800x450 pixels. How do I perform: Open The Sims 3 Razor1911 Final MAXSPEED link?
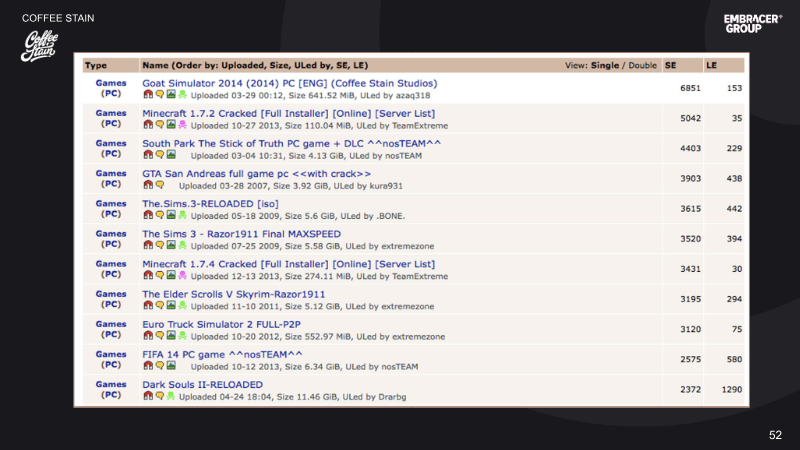[x=241, y=234]
